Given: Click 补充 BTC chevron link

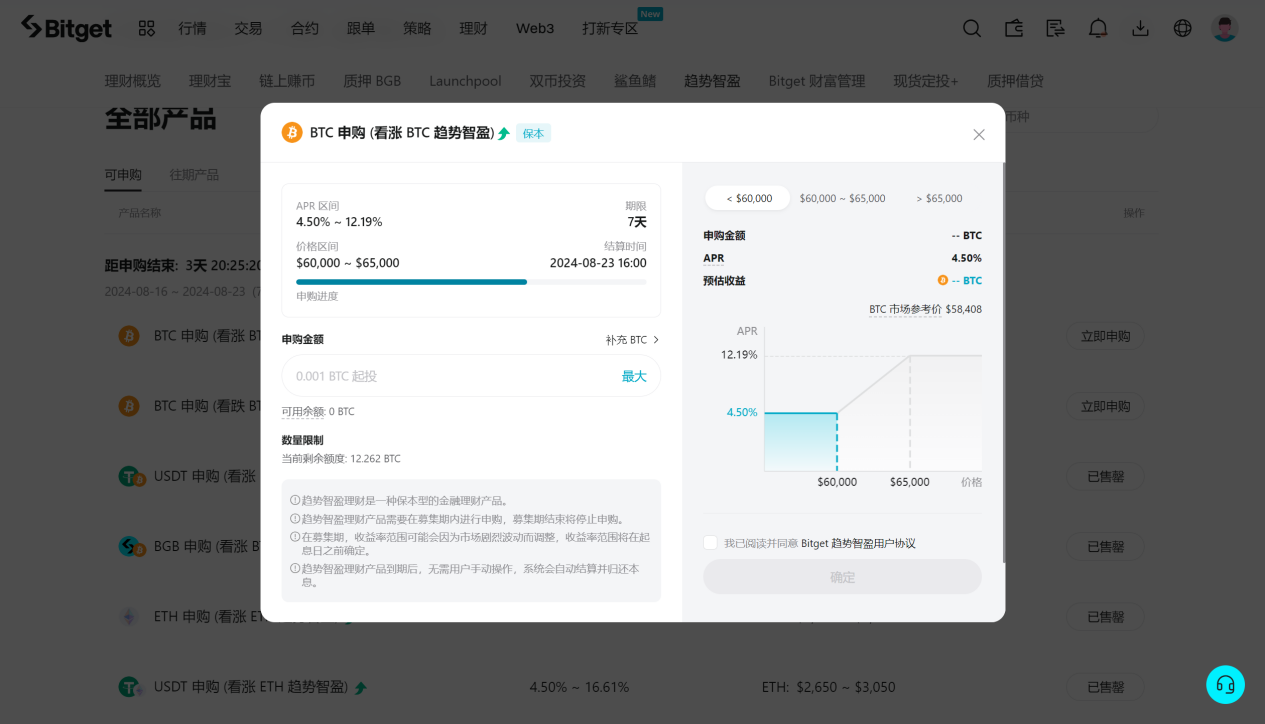Looking at the screenshot, I should tap(632, 340).
